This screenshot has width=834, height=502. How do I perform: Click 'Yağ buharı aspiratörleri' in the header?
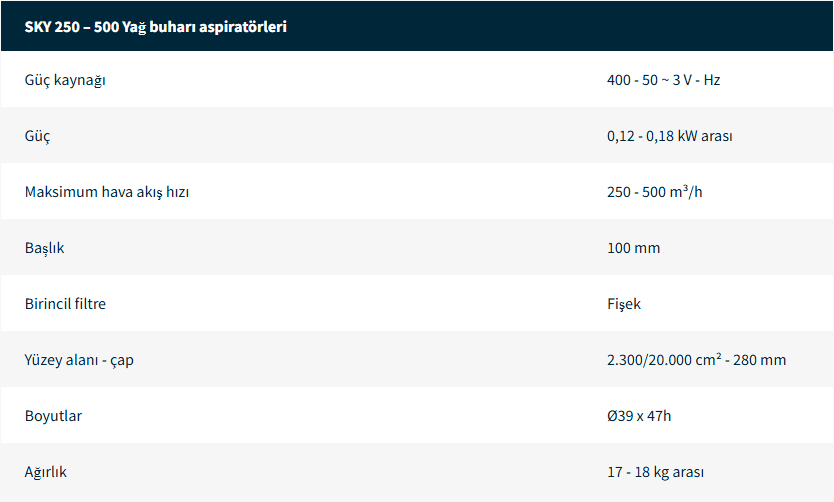click(205, 27)
